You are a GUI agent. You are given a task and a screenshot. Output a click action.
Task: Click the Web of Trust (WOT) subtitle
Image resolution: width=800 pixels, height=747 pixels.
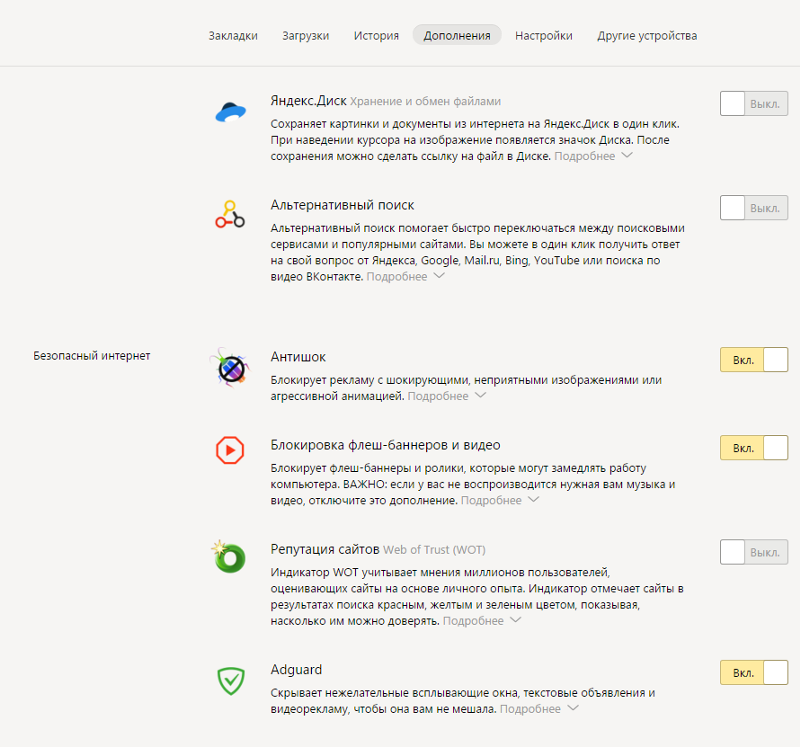434,550
